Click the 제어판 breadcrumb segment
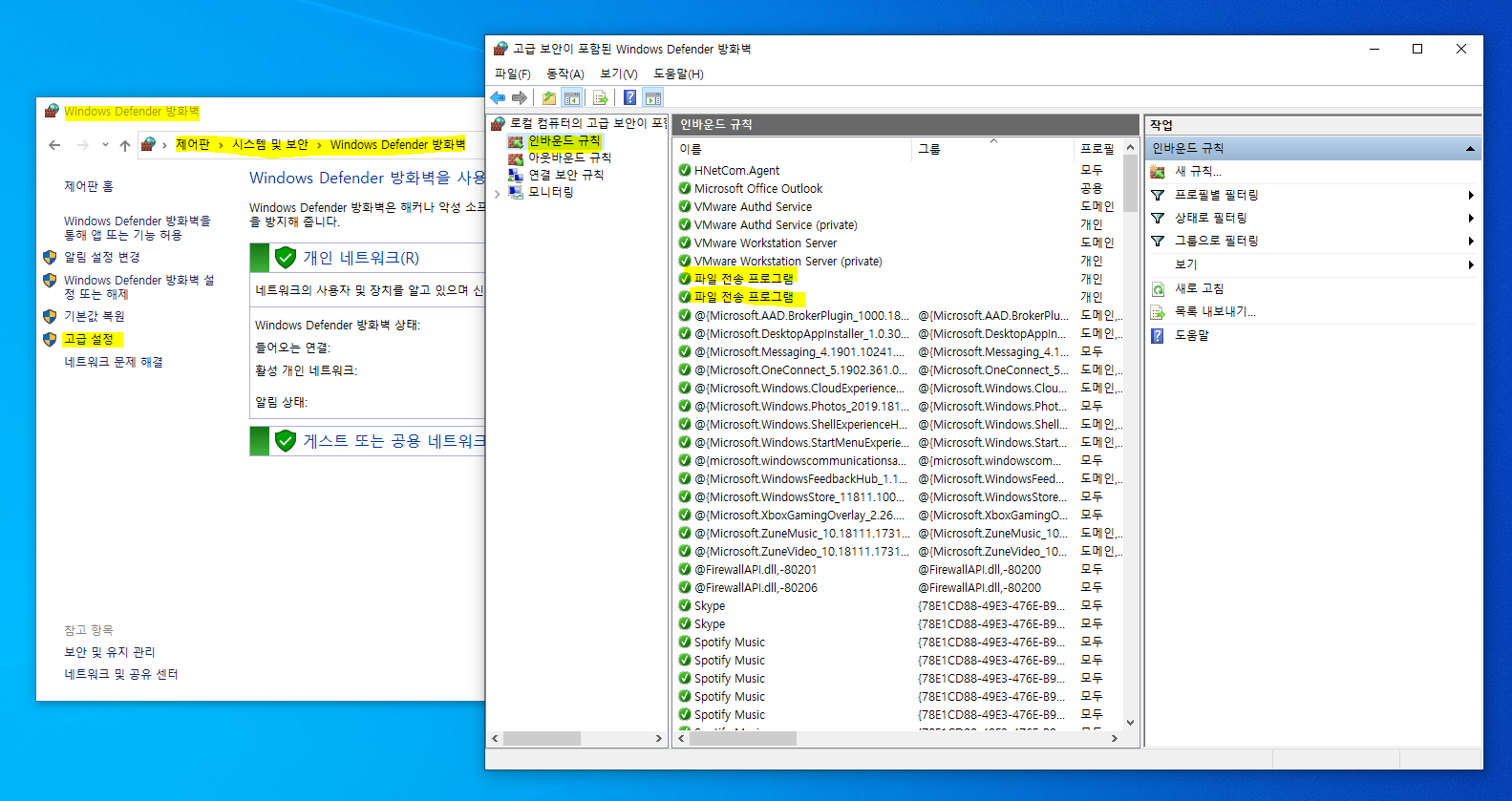1512x801 pixels. (x=193, y=144)
